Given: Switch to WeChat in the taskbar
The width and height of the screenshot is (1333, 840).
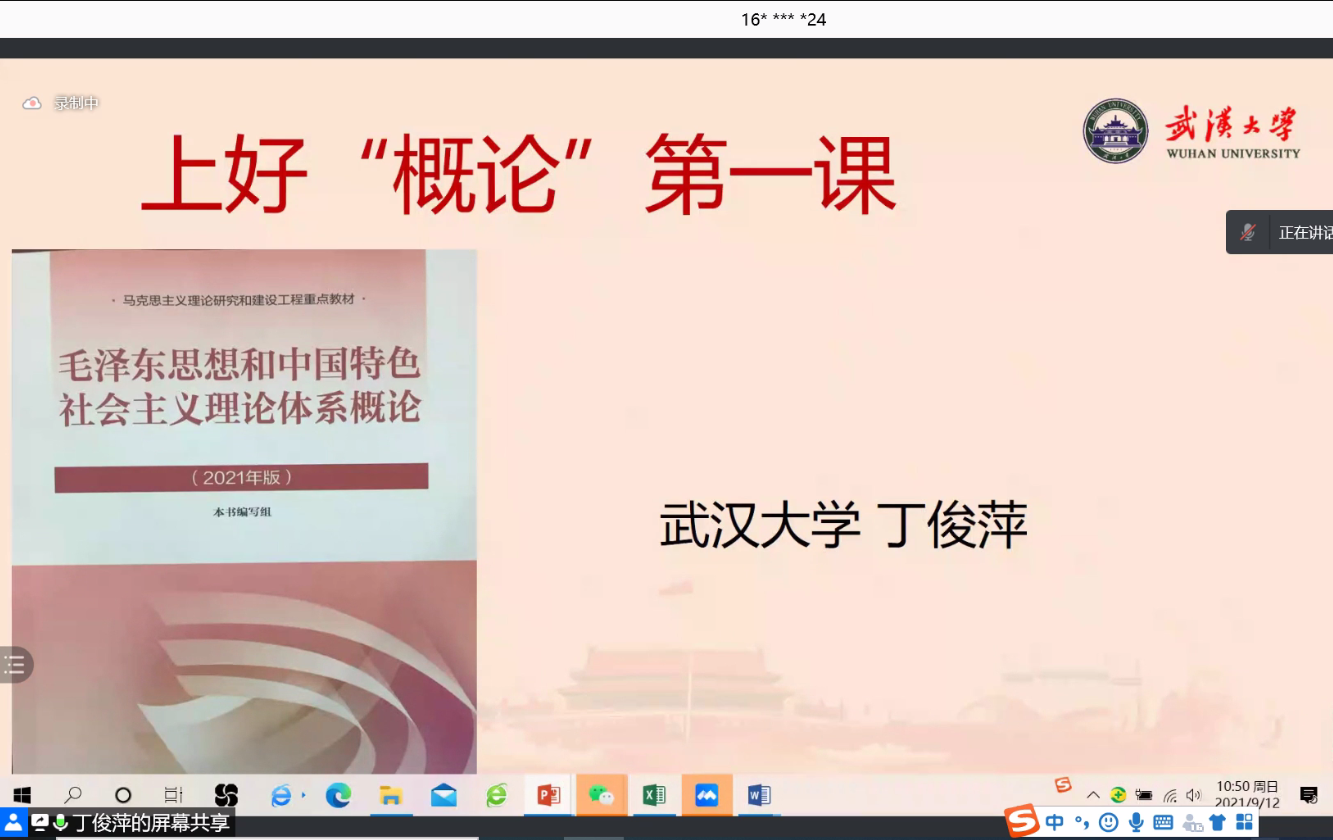Looking at the screenshot, I should (x=601, y=795).
